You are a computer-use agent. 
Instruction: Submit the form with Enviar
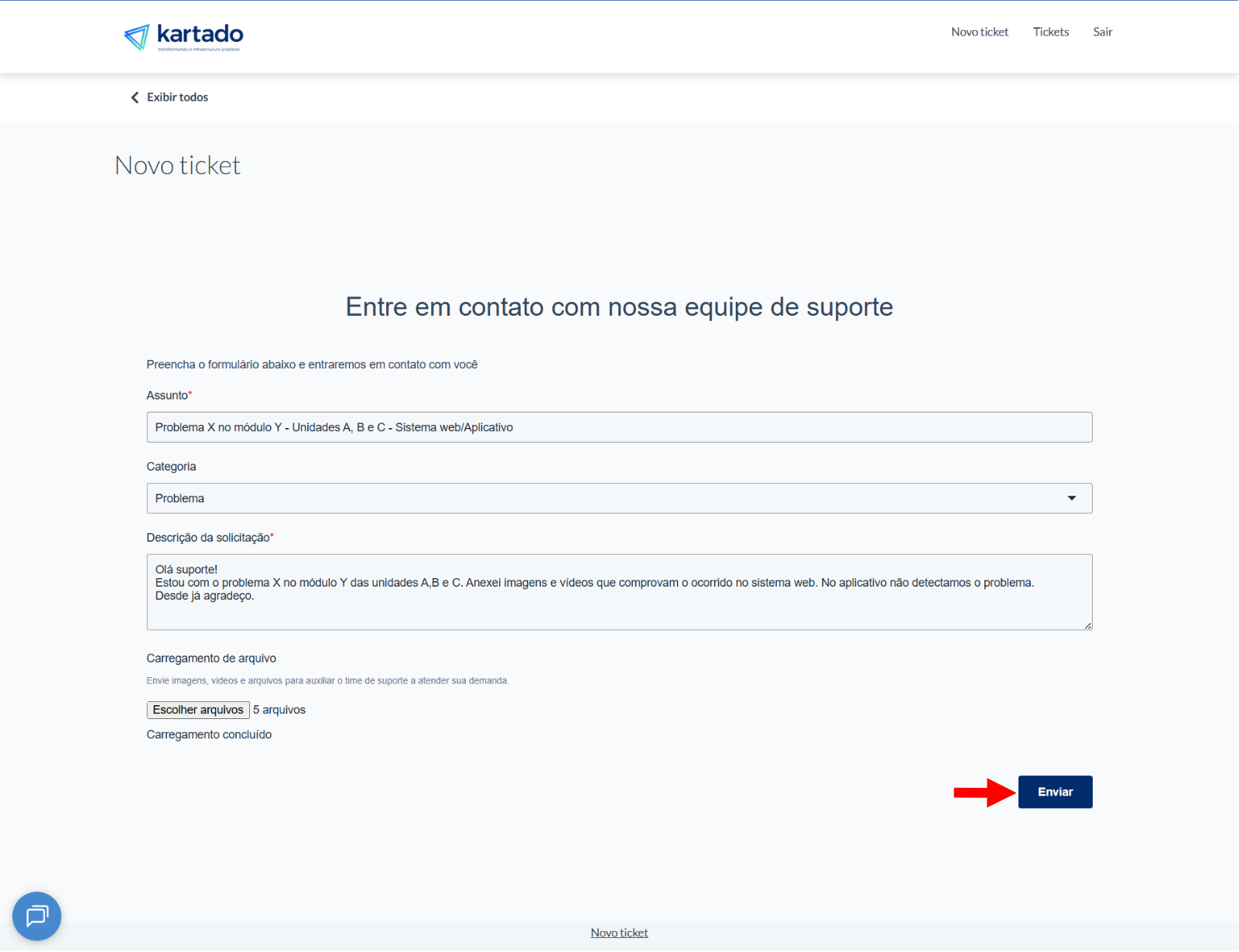point(1055,792)
